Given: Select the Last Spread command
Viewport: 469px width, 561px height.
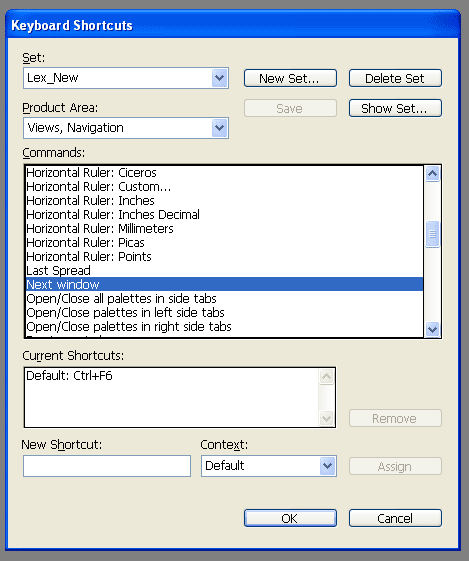Looking at the screenshot, I should (x=224, y=270).
